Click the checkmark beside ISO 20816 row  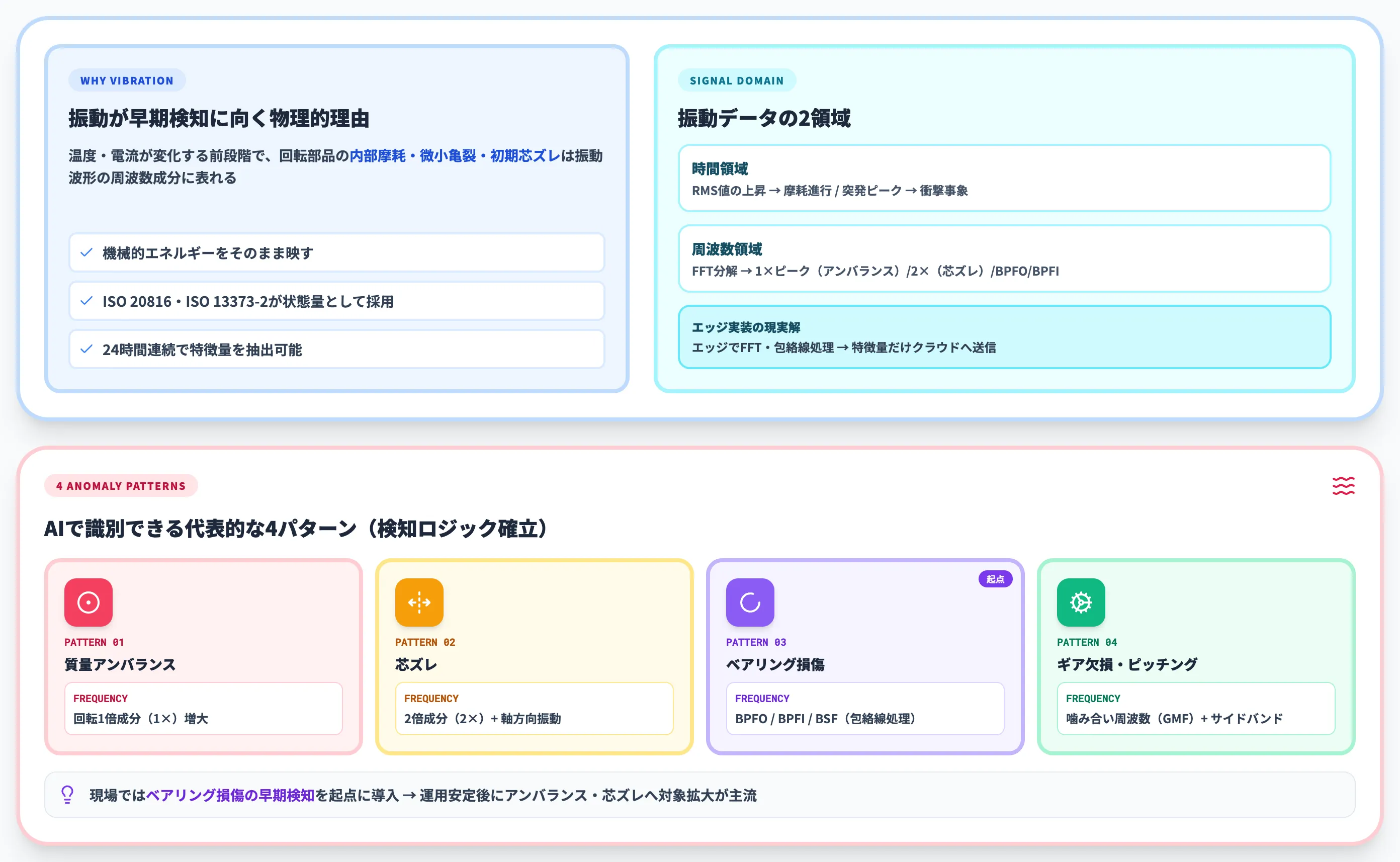click(x=86, y=301)
